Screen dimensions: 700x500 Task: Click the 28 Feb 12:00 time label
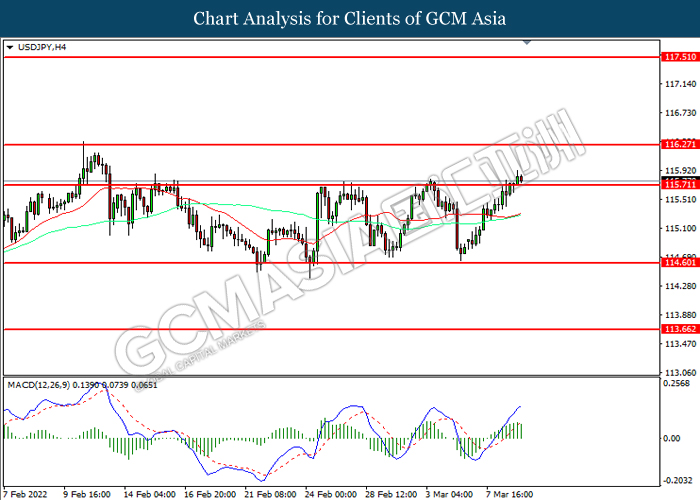pyautogui.click(x=392, y=495)
